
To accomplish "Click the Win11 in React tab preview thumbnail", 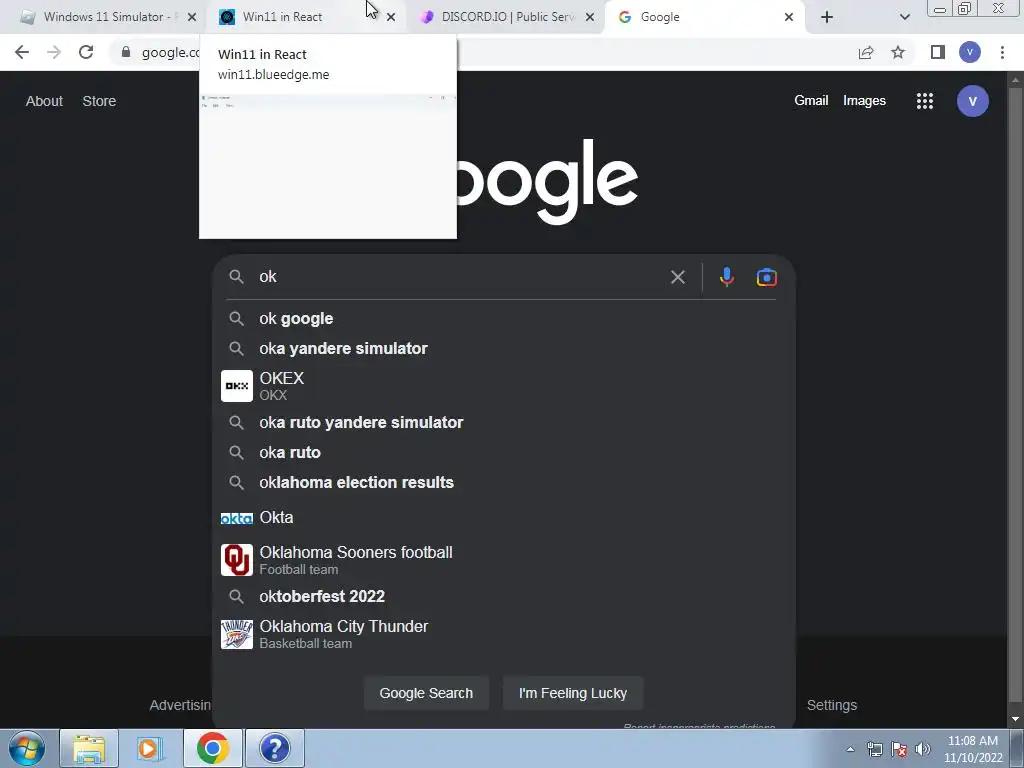I will pos(328,167).
